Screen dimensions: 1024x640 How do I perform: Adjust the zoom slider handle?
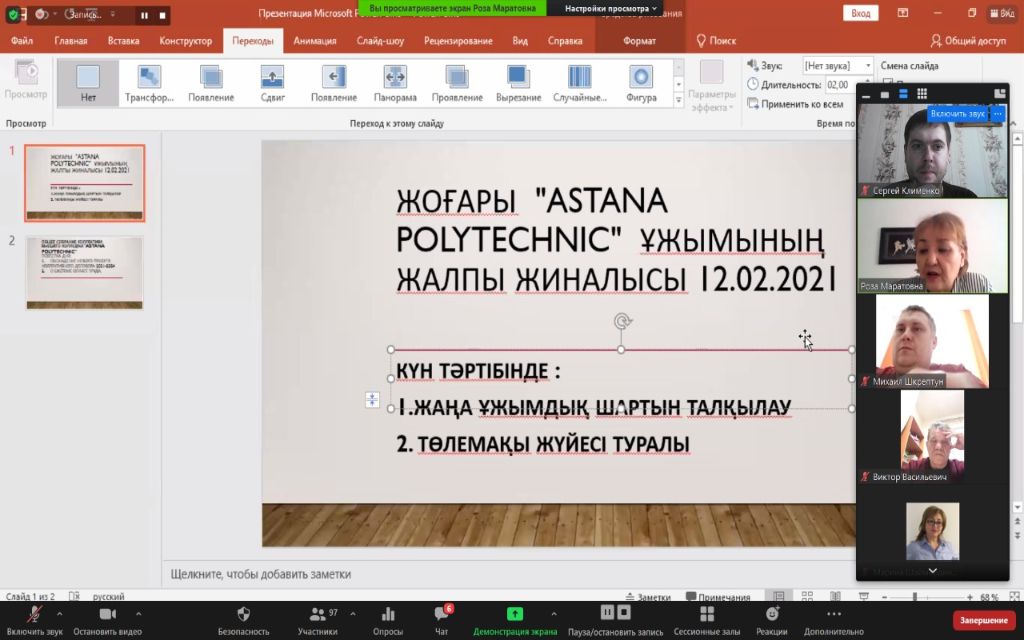coord(915,597)
